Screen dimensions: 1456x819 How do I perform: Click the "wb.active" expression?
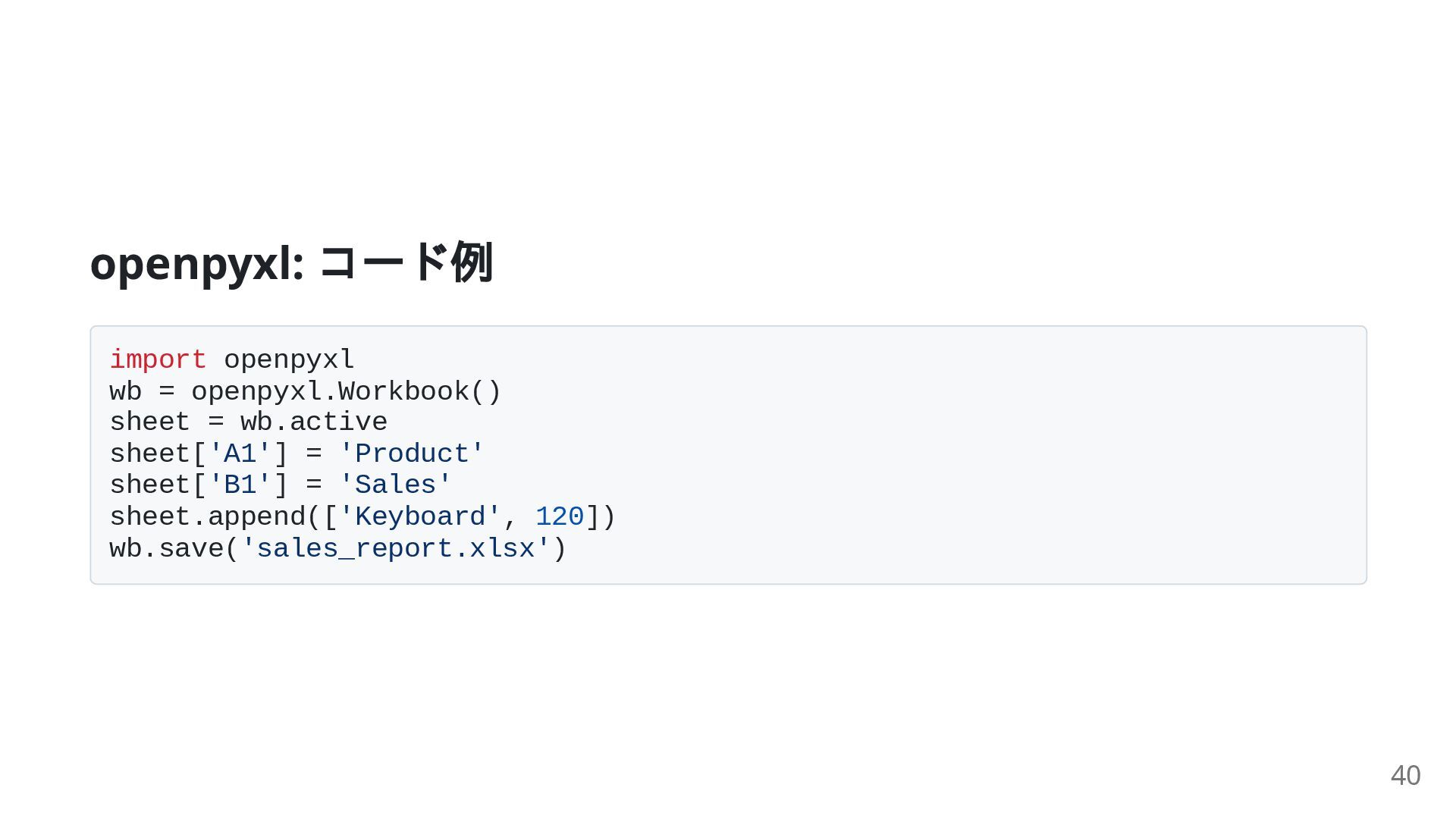[314, 422]
